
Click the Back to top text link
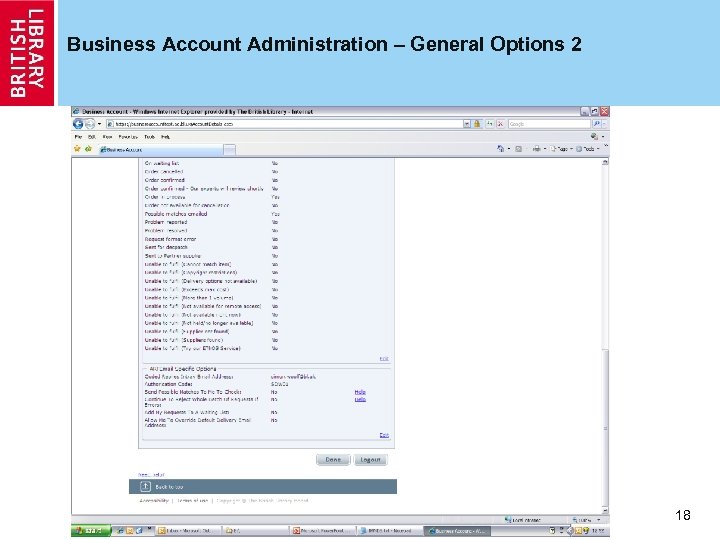(x=169, y=487)
